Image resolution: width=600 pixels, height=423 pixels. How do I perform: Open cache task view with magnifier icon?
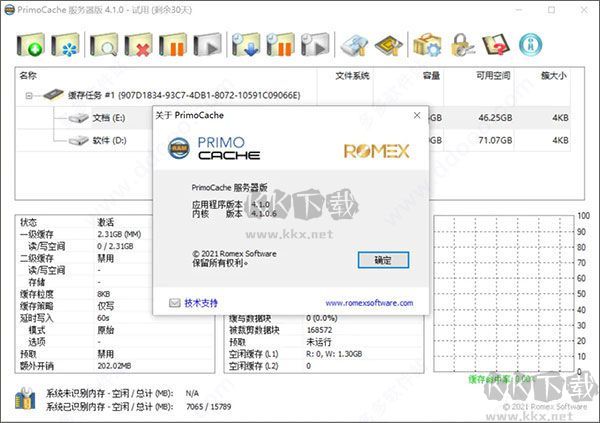pos(104,45)
